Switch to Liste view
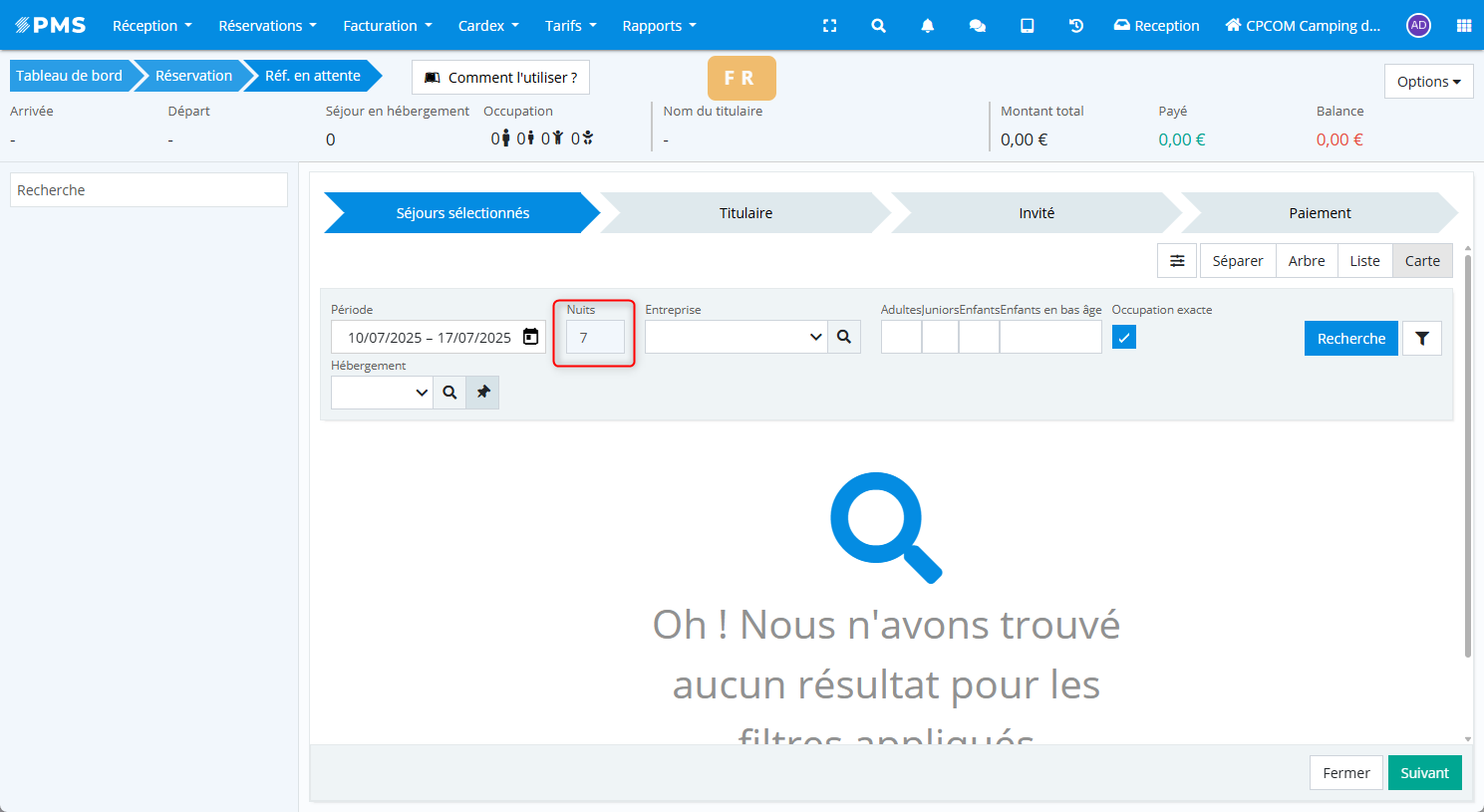 click(1364, 261)
